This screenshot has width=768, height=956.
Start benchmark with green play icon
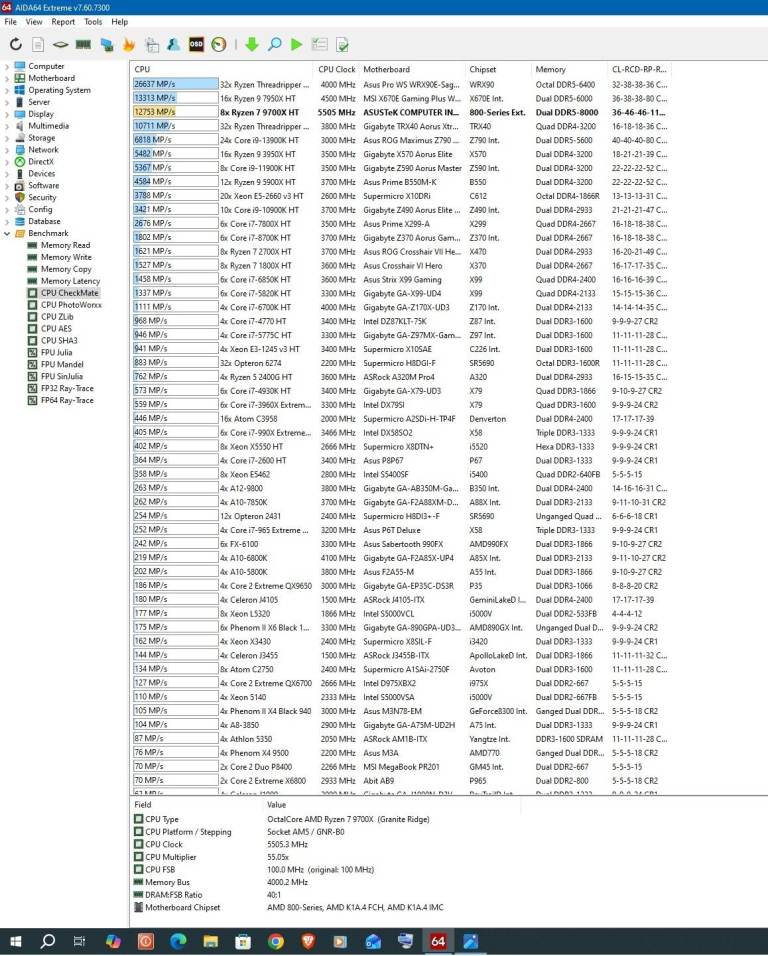pos(297,44)
